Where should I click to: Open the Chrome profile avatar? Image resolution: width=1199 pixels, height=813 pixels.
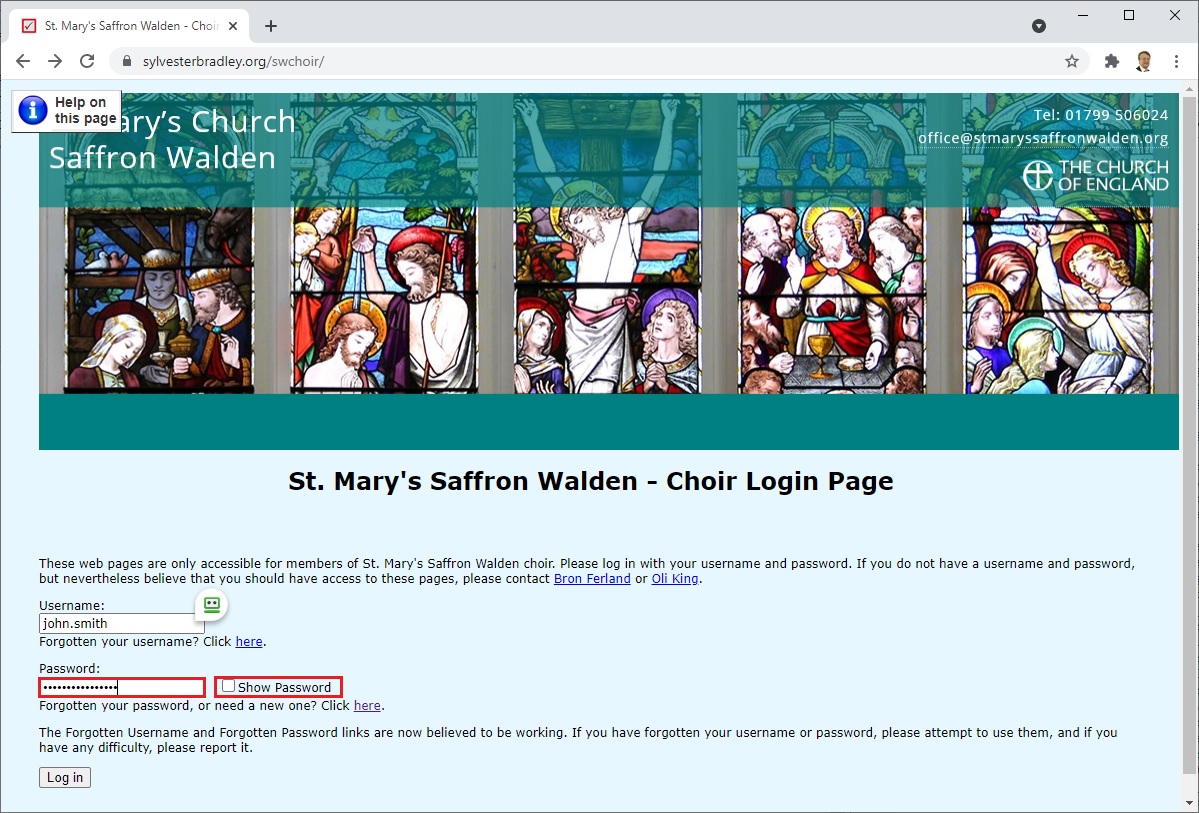tap(1144, 61)
